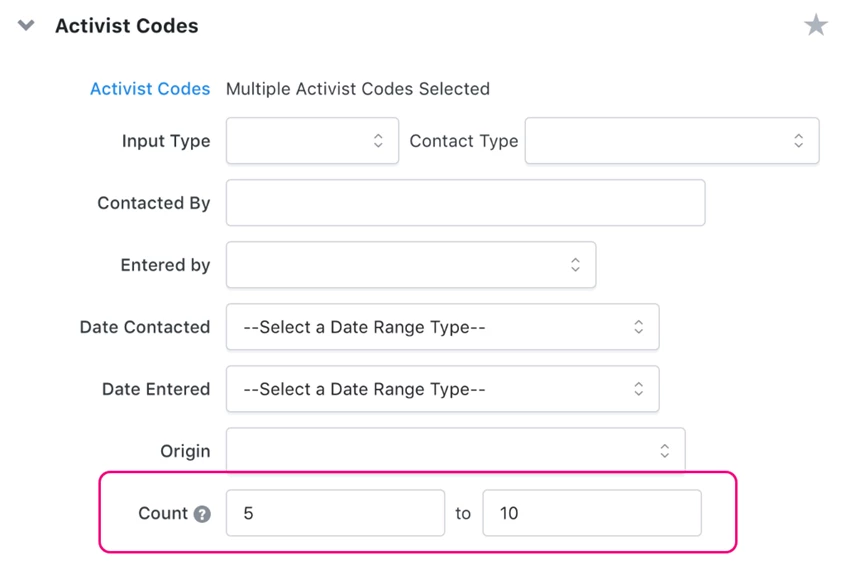Open the Input Type dropdown
Viewport: 850px width, 570px height.
pyautogui.click(x=312, y=140)
